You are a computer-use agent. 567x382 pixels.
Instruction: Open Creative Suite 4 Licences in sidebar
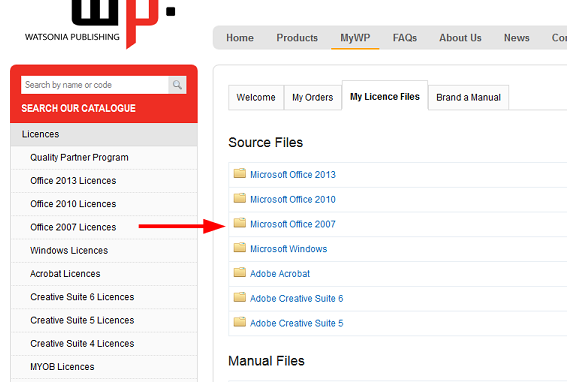[104, 343]
